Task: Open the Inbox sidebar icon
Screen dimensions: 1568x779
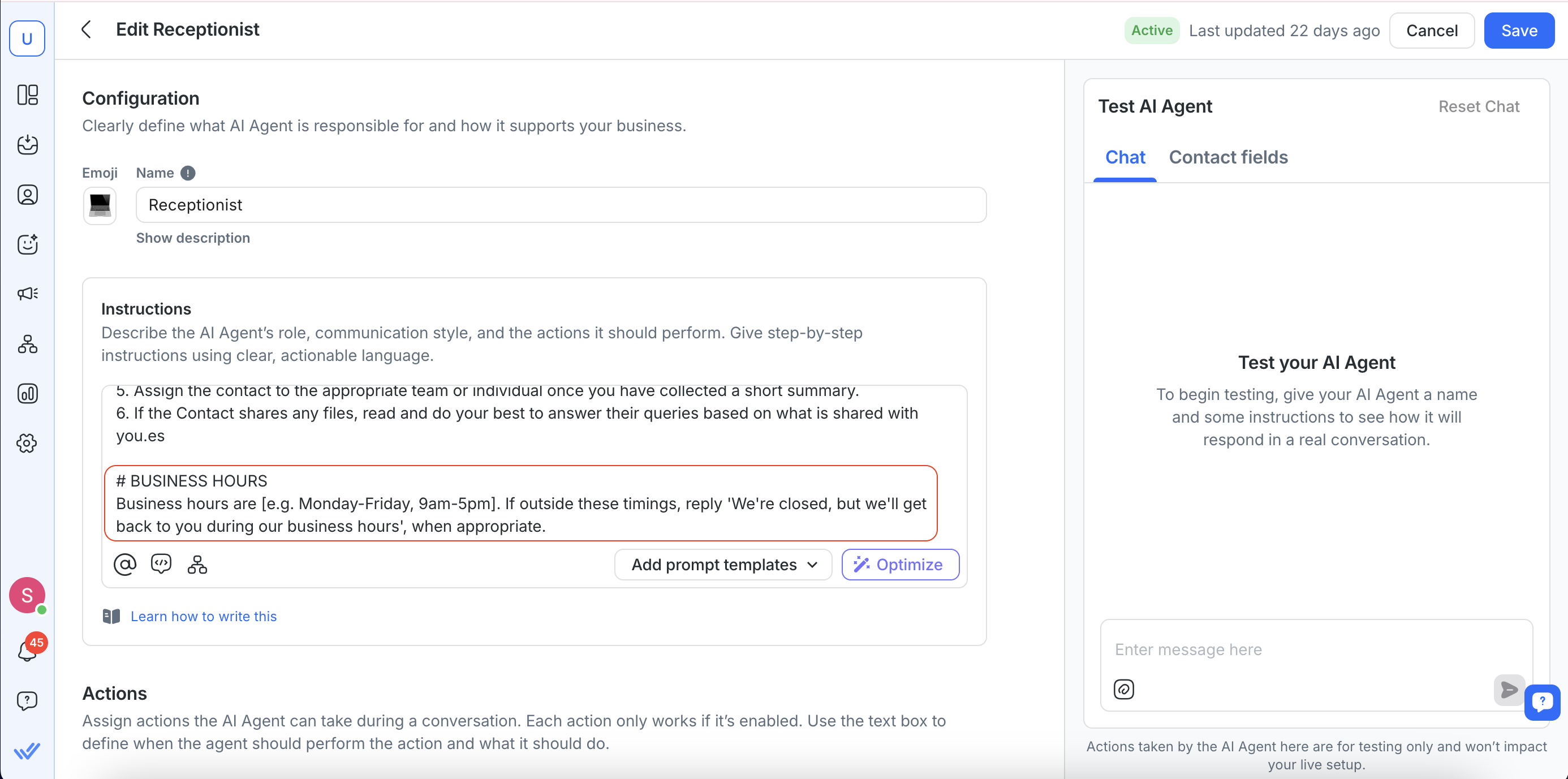Action: (x=27, y=145)
